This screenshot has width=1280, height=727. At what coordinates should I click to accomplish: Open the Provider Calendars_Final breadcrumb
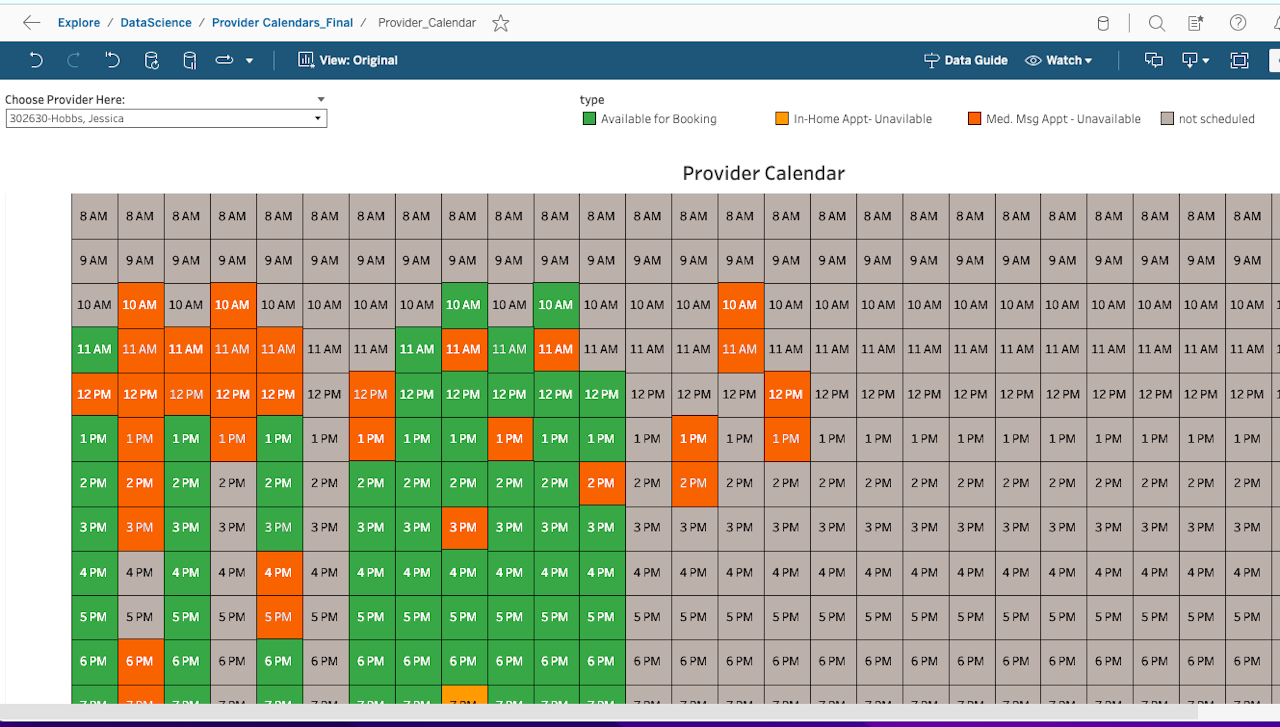click(282, 23)
